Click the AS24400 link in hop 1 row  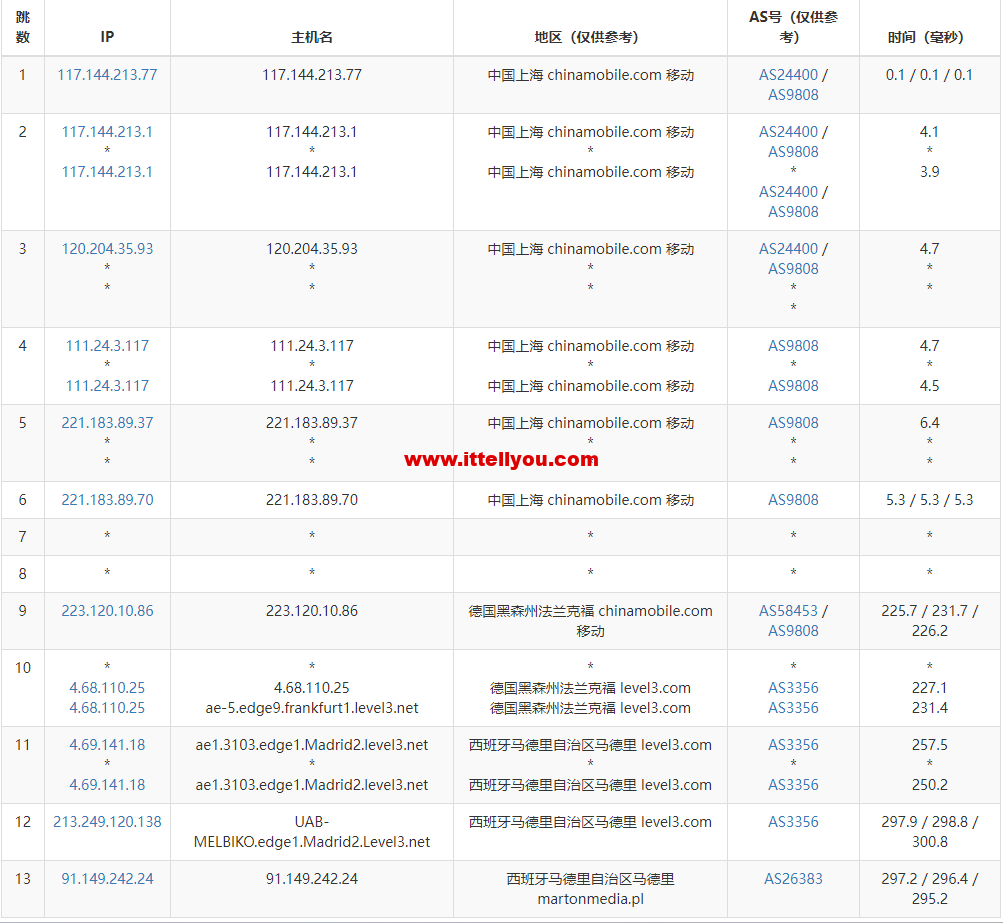tap(788, 75)
